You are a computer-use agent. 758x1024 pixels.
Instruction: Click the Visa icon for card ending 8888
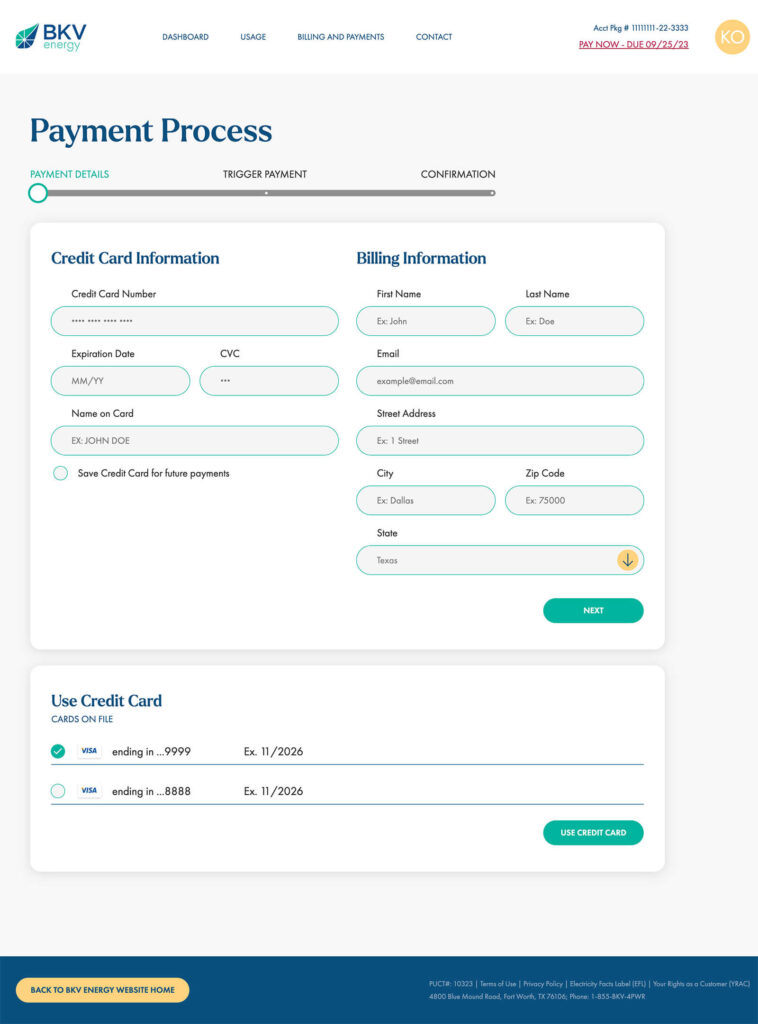click(89, 791)
